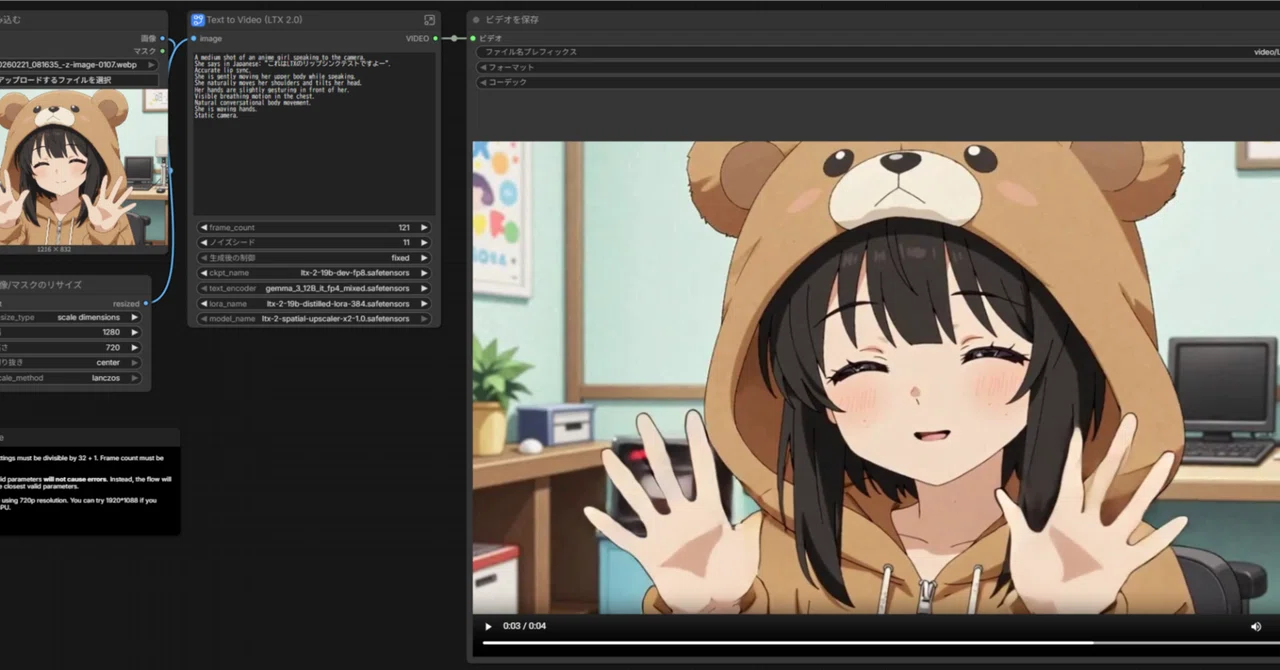Increase ノイズシード with right arrow
This screenshot has height=670, width=1280.
[x=424, y=243]
